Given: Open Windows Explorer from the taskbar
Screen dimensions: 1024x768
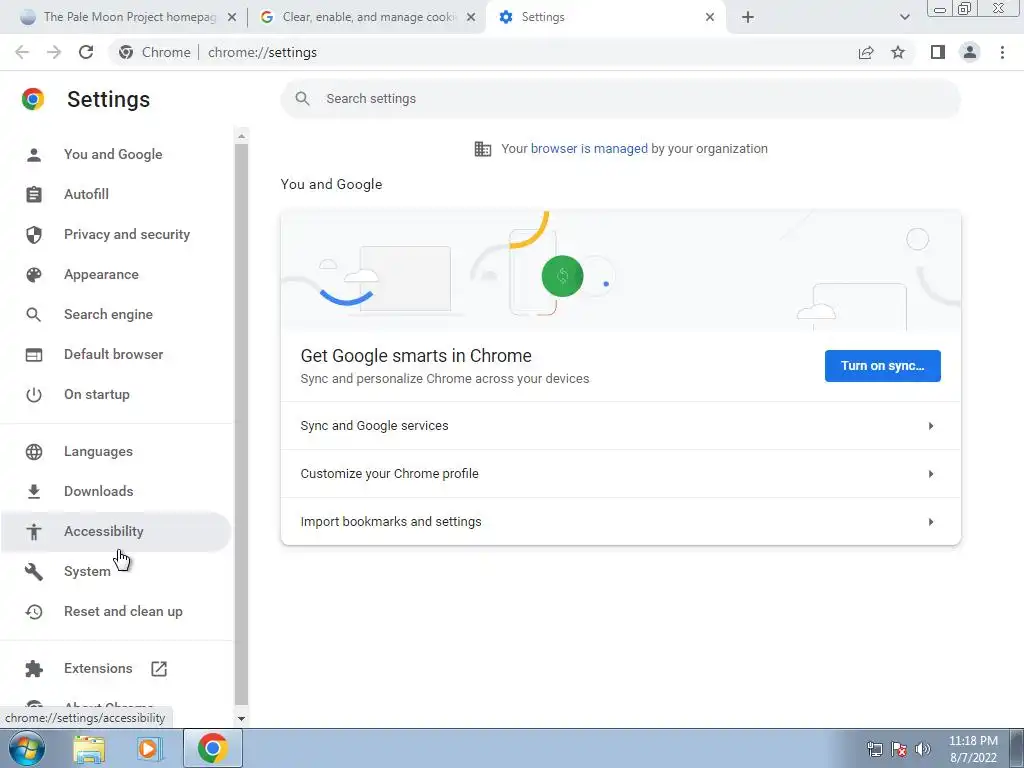Looking at the screenshot, I should (89, 749).
